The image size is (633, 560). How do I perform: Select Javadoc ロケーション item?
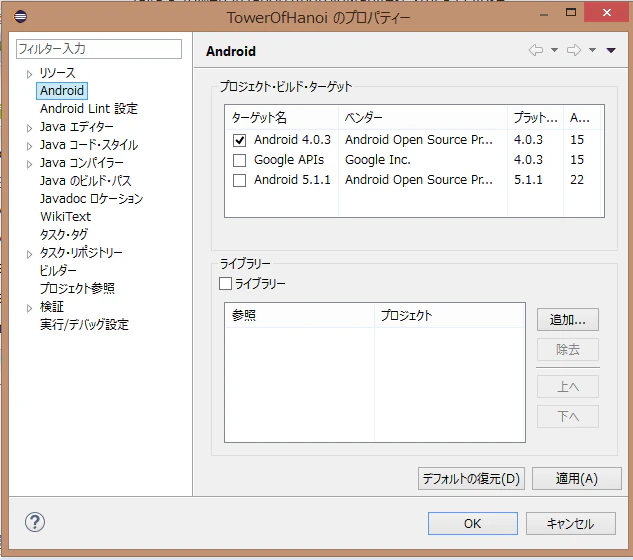(92, 199)
